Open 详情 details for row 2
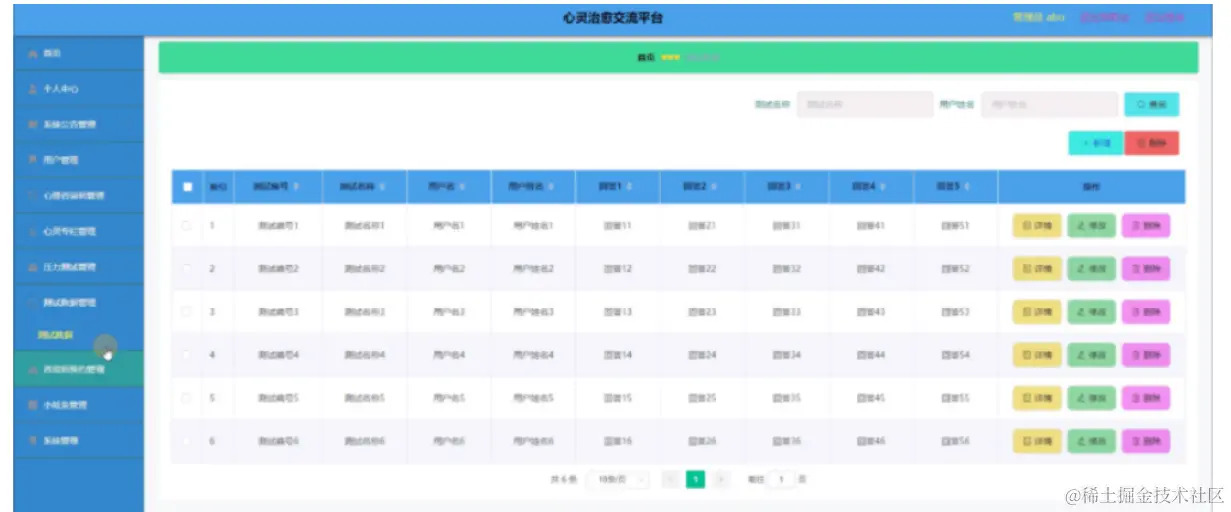1231x512 pixels. [1037, 269]
